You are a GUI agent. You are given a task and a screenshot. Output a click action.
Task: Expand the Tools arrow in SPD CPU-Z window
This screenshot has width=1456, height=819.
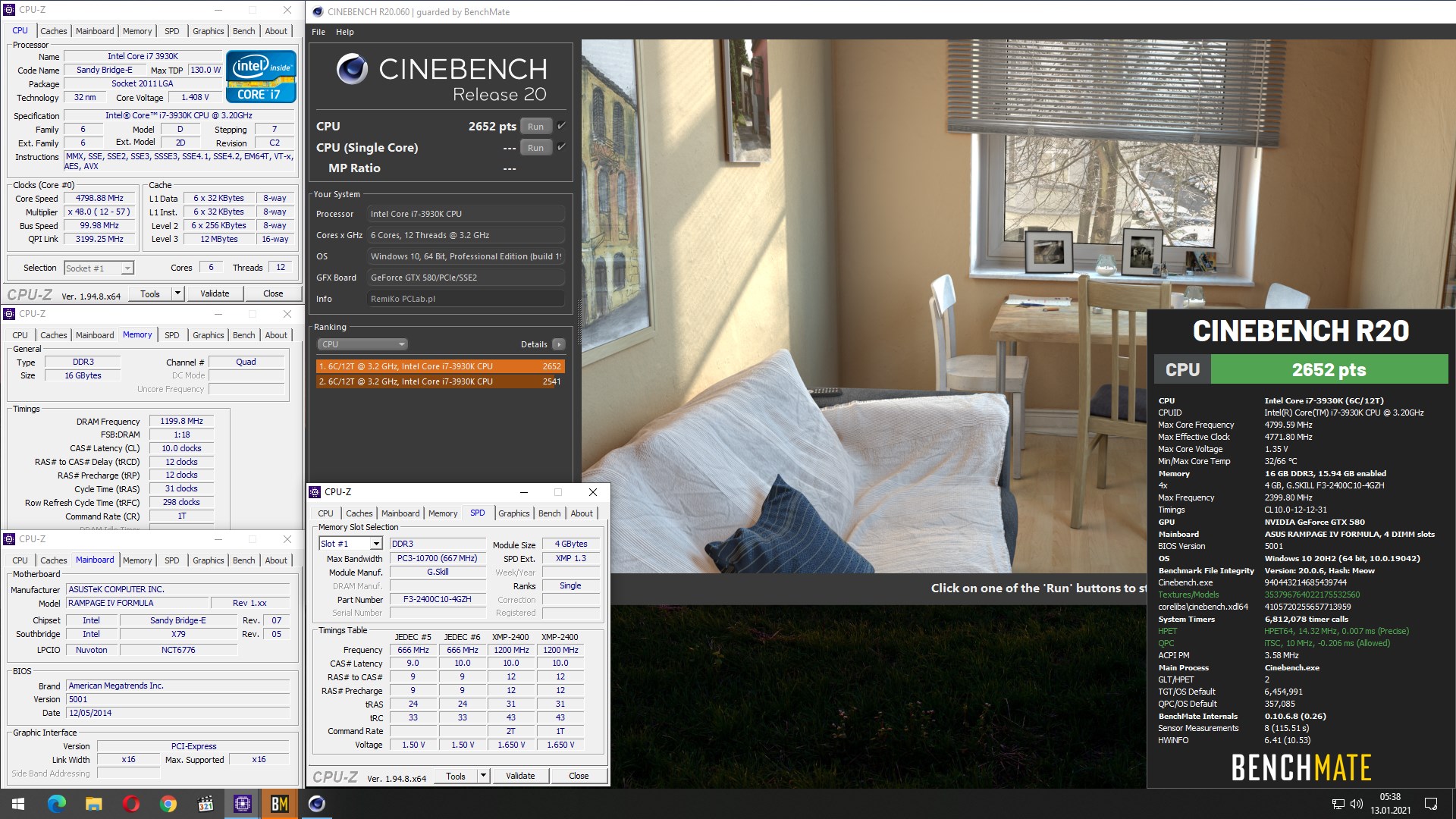(x=483, y=776)
